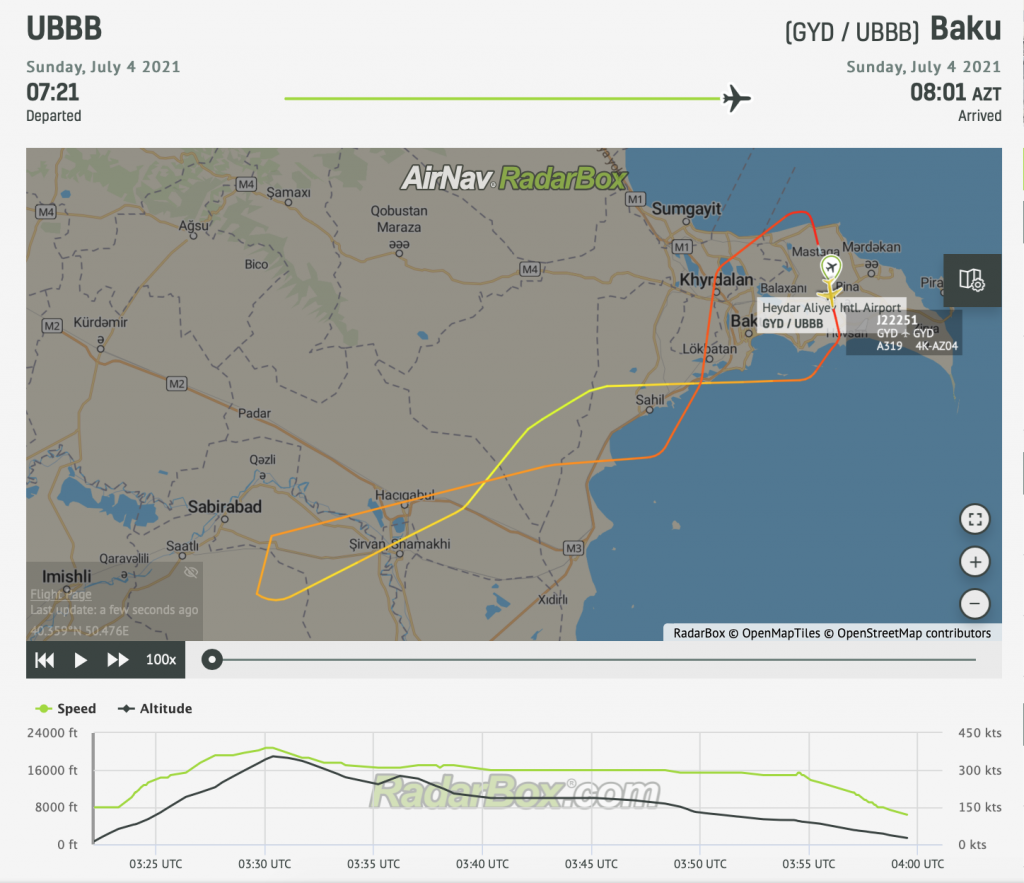Change the 100x playback speed
Viewport: 1024px width, 883px height.
[161, 660]
